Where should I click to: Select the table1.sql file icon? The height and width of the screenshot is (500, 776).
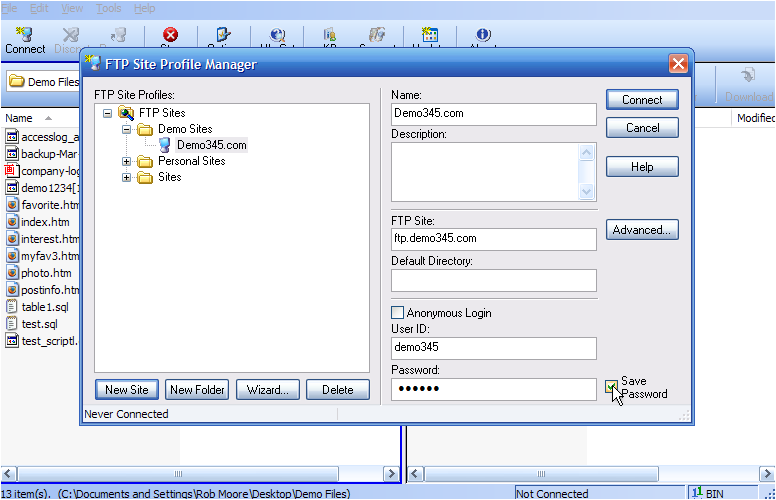point(12,307)
